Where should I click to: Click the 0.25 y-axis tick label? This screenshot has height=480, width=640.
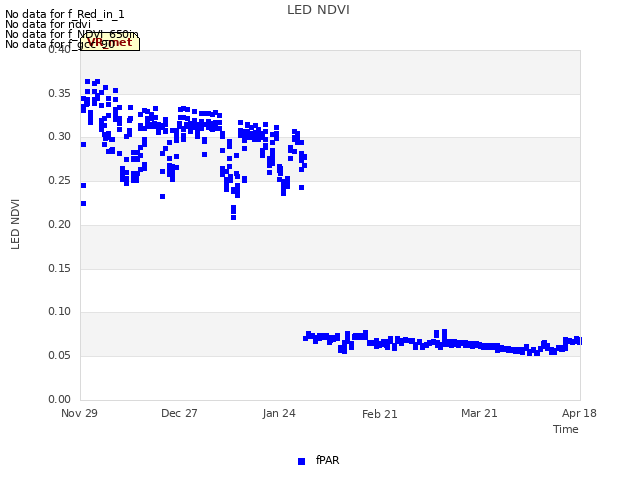[x=59, y=180]
